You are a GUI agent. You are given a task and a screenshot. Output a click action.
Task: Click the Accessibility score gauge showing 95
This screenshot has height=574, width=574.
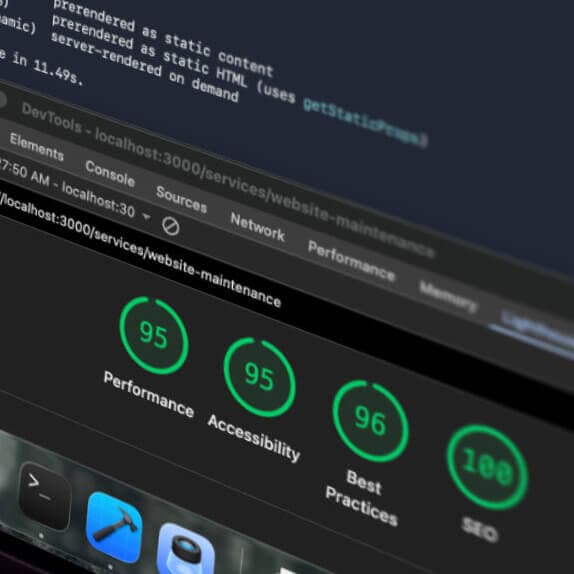click(x=259, y=377)
